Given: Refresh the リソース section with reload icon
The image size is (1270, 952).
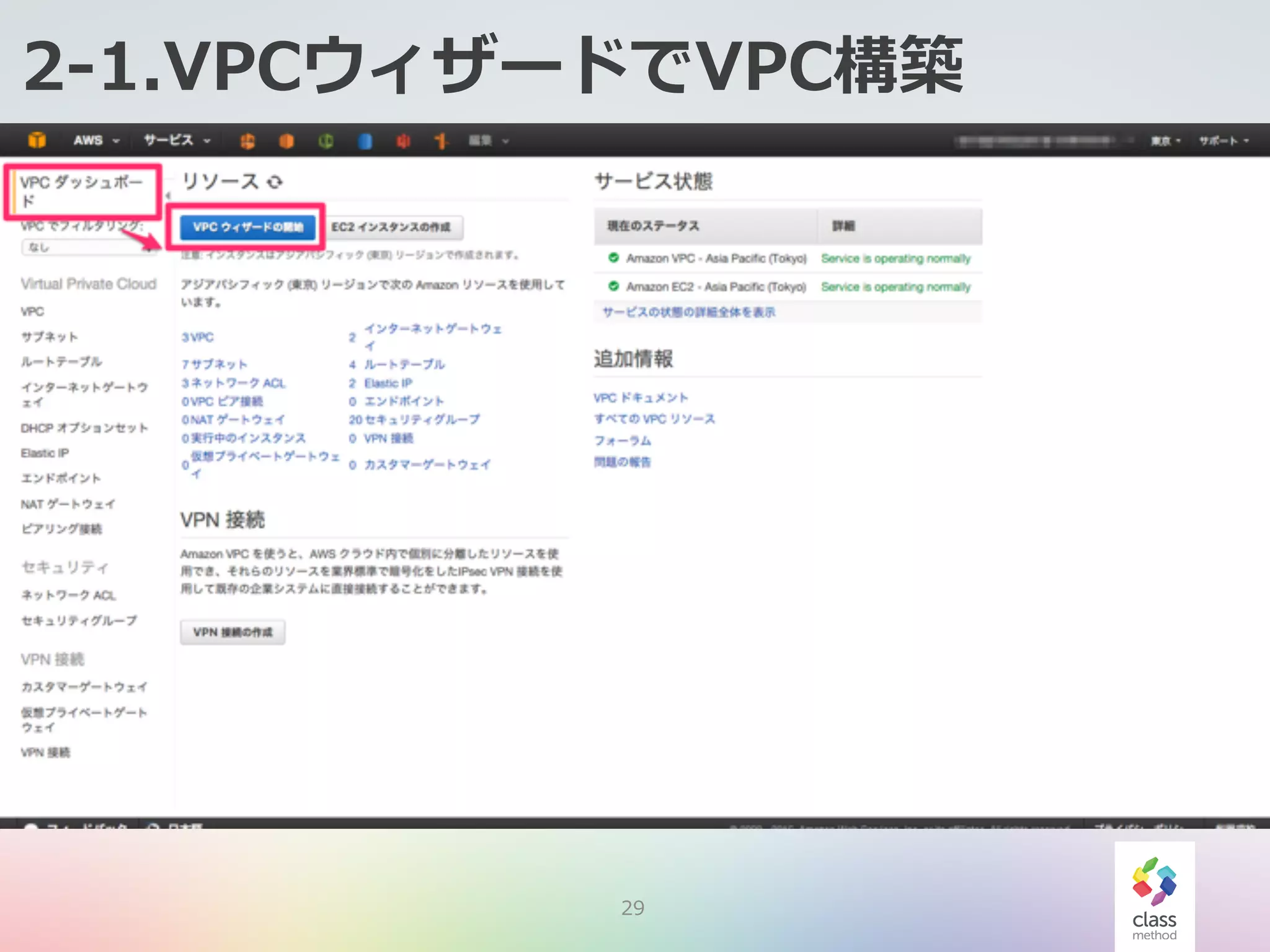Looking at the screenshot, I should [275, 182].
